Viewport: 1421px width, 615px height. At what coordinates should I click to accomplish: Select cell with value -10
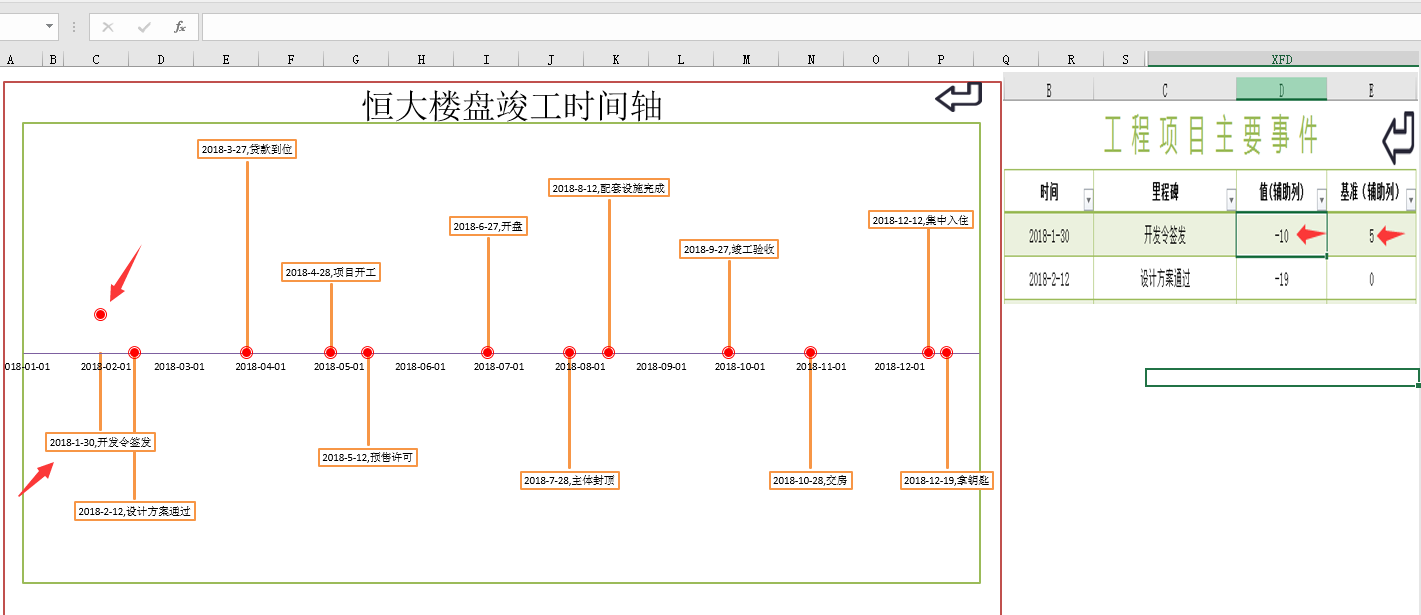[1282, 236]
